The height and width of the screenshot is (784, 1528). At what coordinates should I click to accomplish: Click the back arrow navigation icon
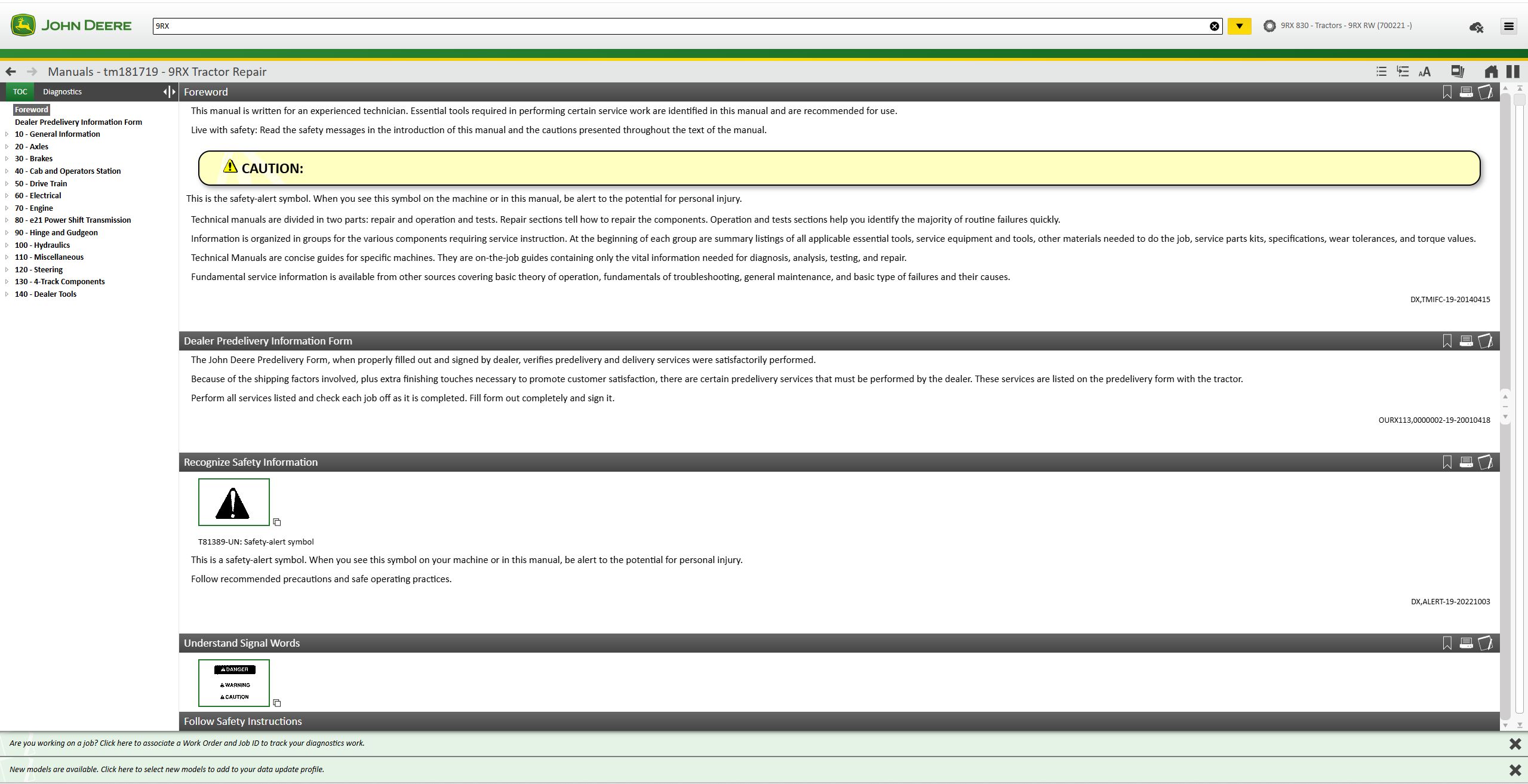click(11, 72)
